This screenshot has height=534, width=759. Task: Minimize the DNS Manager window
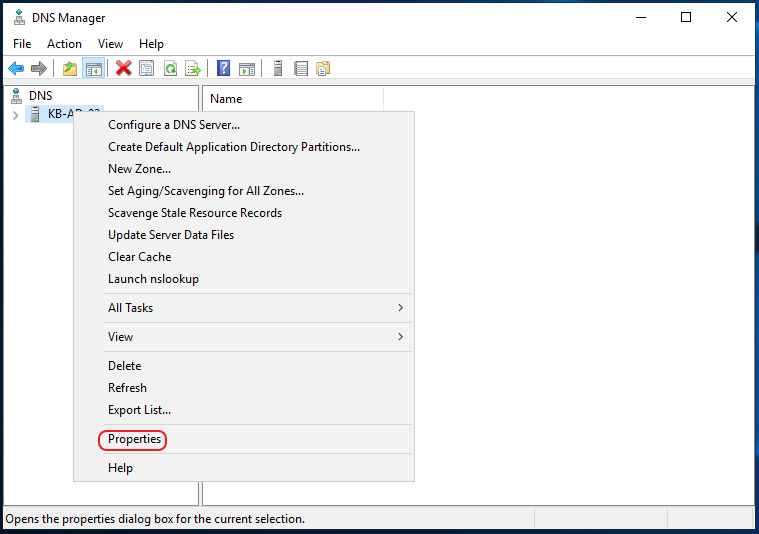pyautogui.click(x=641, y=17)
